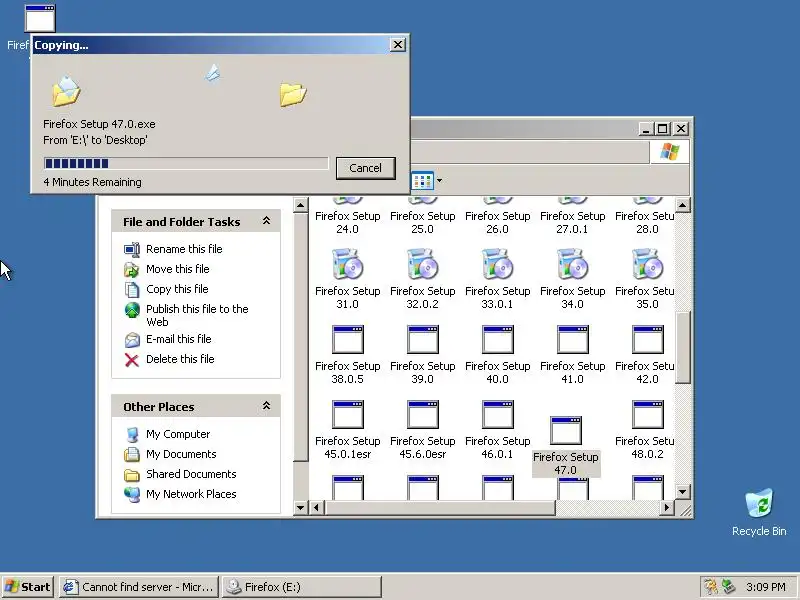Minimize the Firefox (E:) Explorer window
This screenshot has width=800, height=600.
click(x=646, y=129)
